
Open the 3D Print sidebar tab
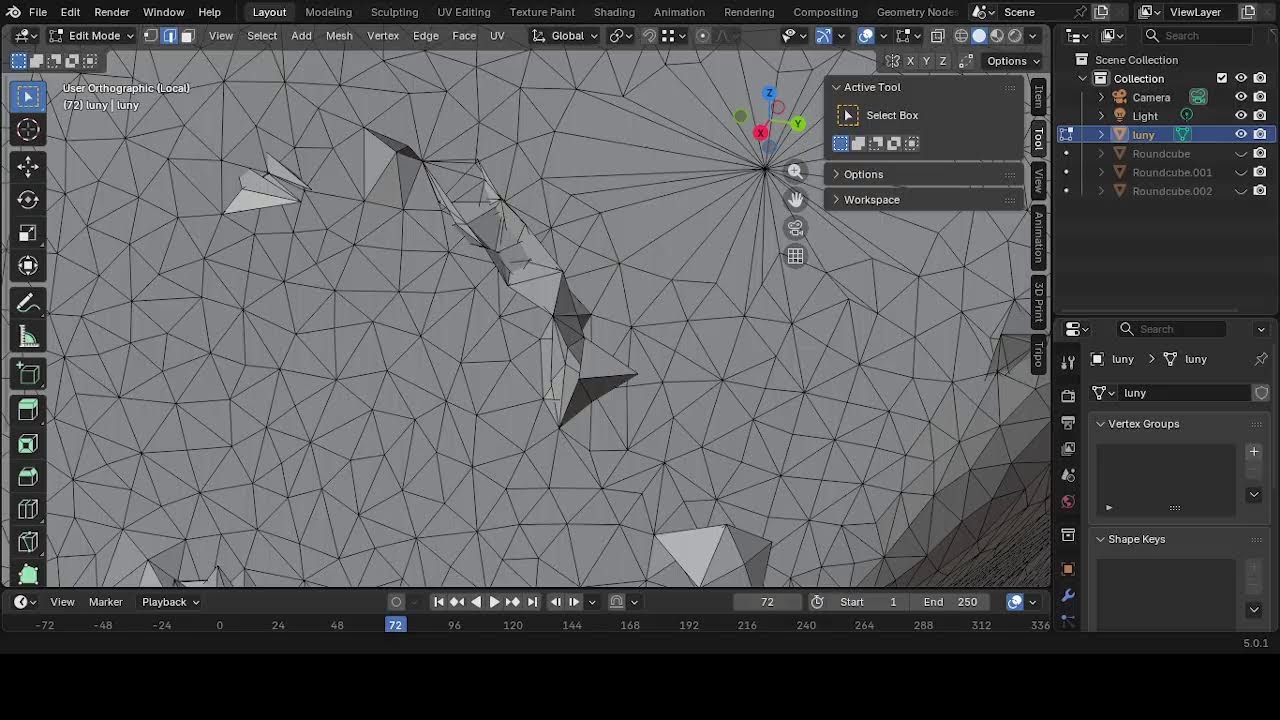pos(1038,302)
